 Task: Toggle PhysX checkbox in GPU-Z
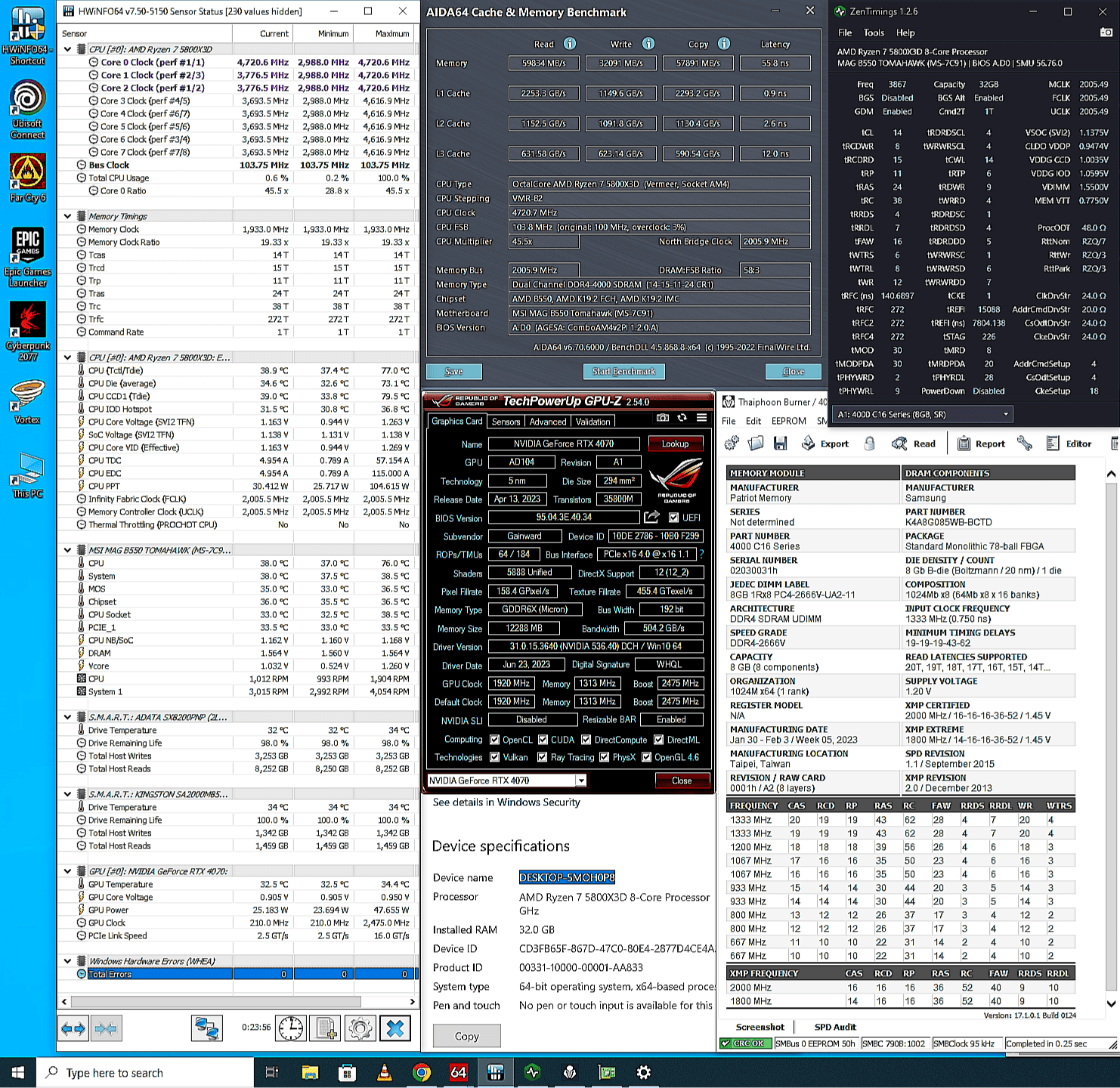click(605, 757)
